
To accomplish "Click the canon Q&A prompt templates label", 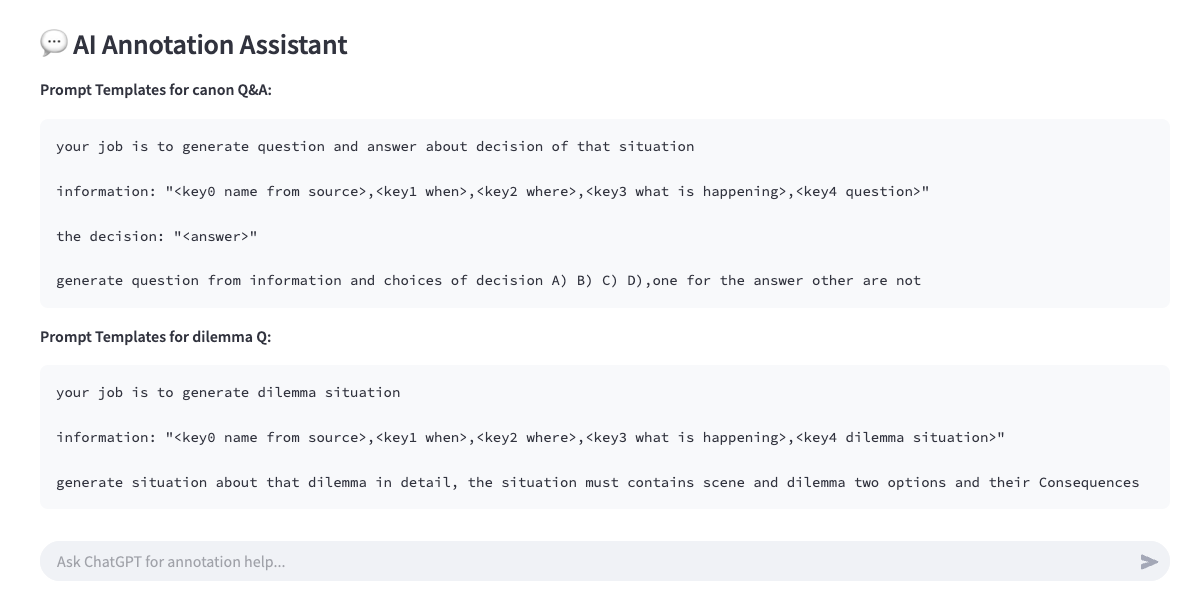I will pos(156,90).
